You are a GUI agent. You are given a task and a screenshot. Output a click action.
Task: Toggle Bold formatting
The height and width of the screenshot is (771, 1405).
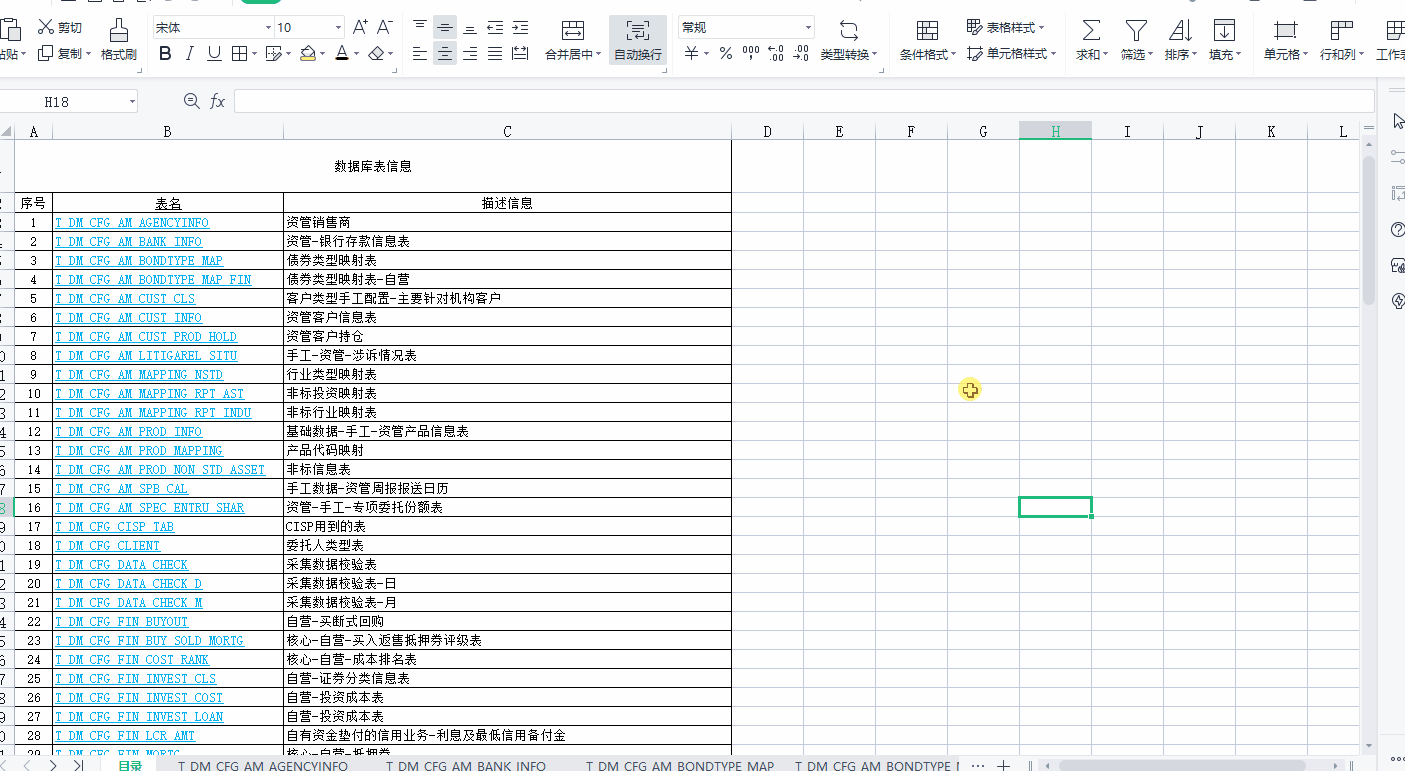(x=165, y=54)
